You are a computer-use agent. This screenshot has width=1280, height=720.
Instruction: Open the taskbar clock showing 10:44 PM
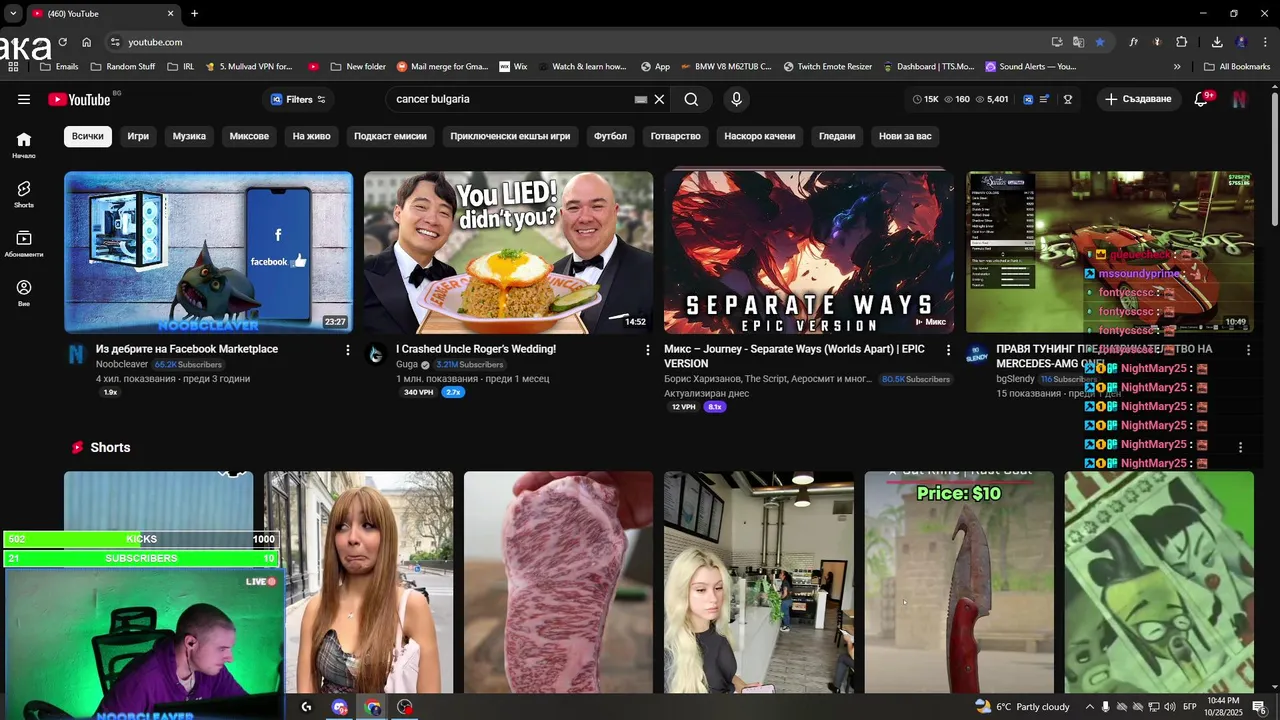[x=1223, y=707]
